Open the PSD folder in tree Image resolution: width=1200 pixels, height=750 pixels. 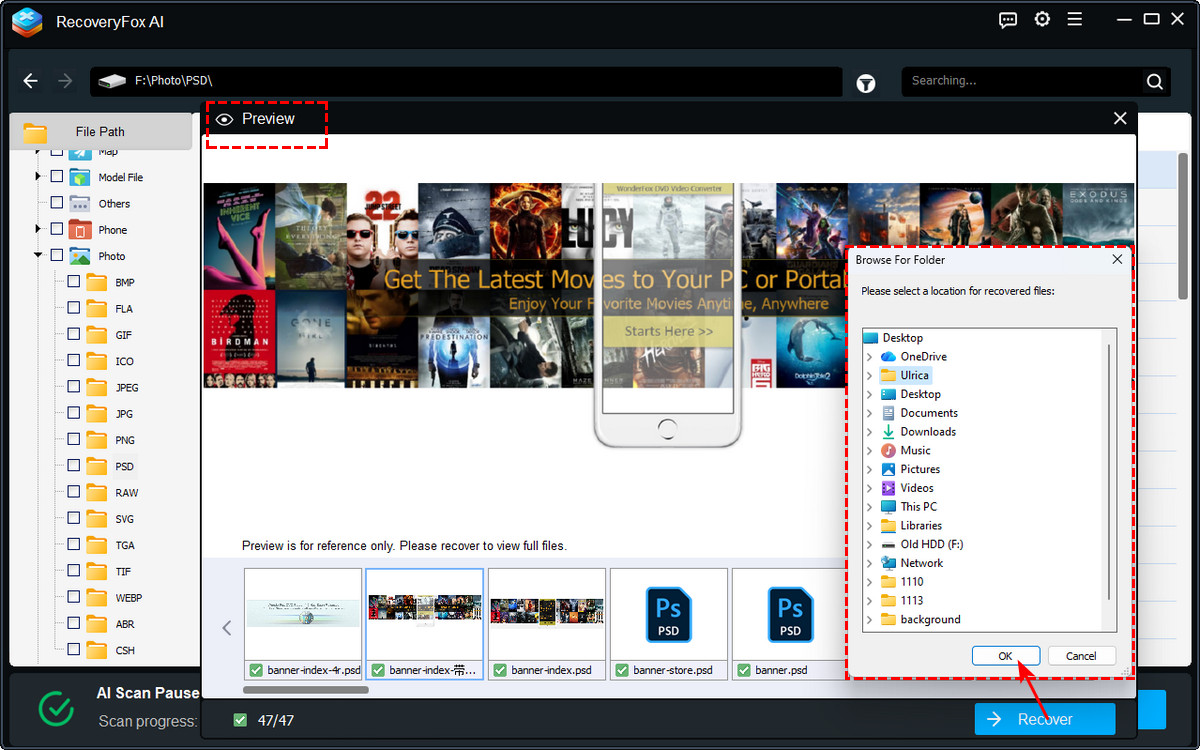click(x=124, y=467)
